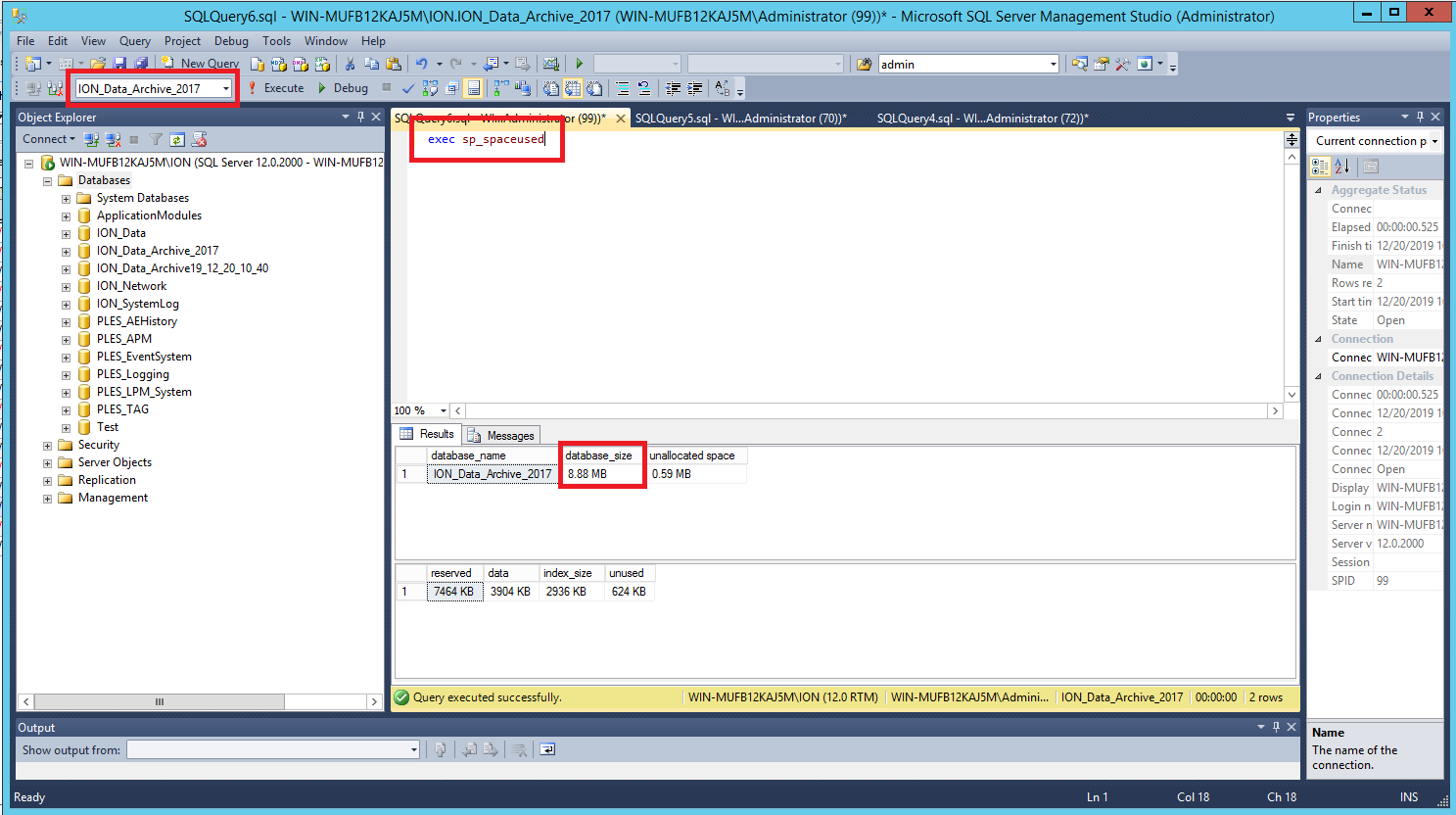
Task: Click the reserved 7464 KB cell
Action: point(454,592)
